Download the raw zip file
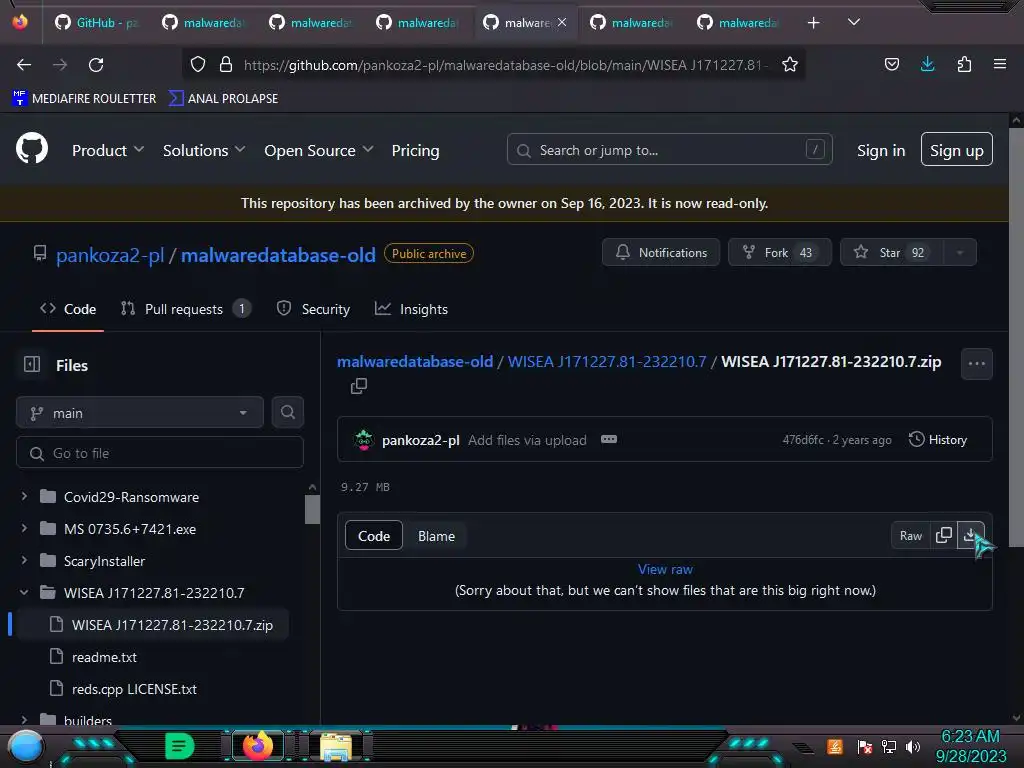Screen dimensions: 1024x768 click(970, 536)
